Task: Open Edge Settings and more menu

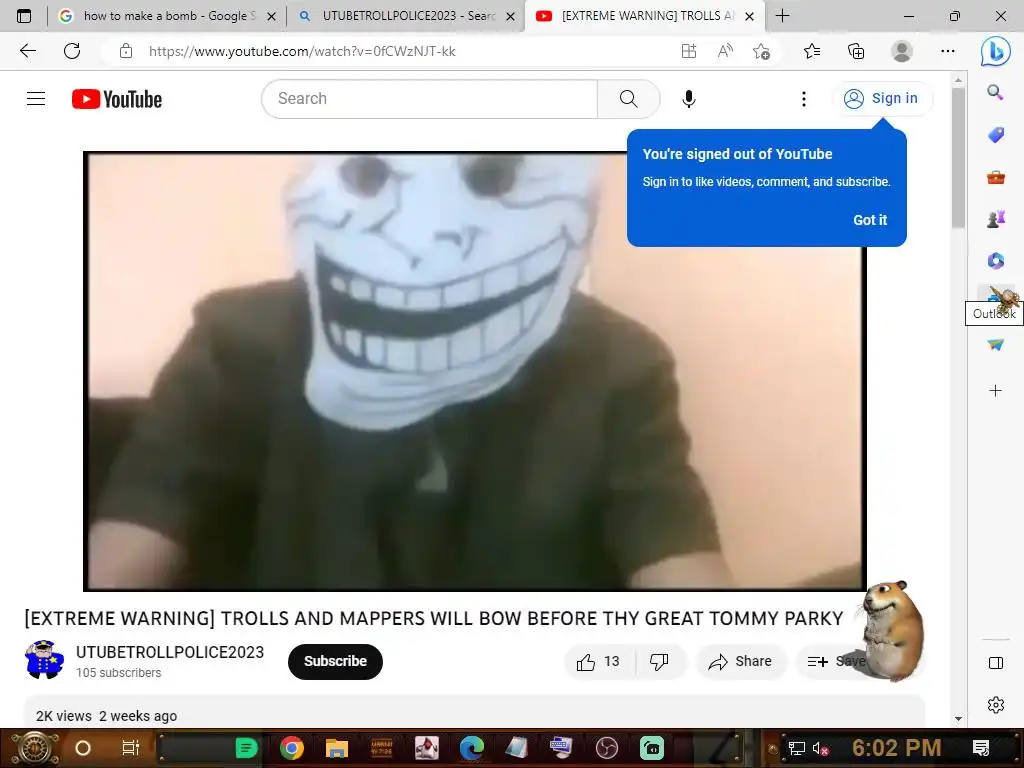Action: pyautogui.click(x=948, y=51)
